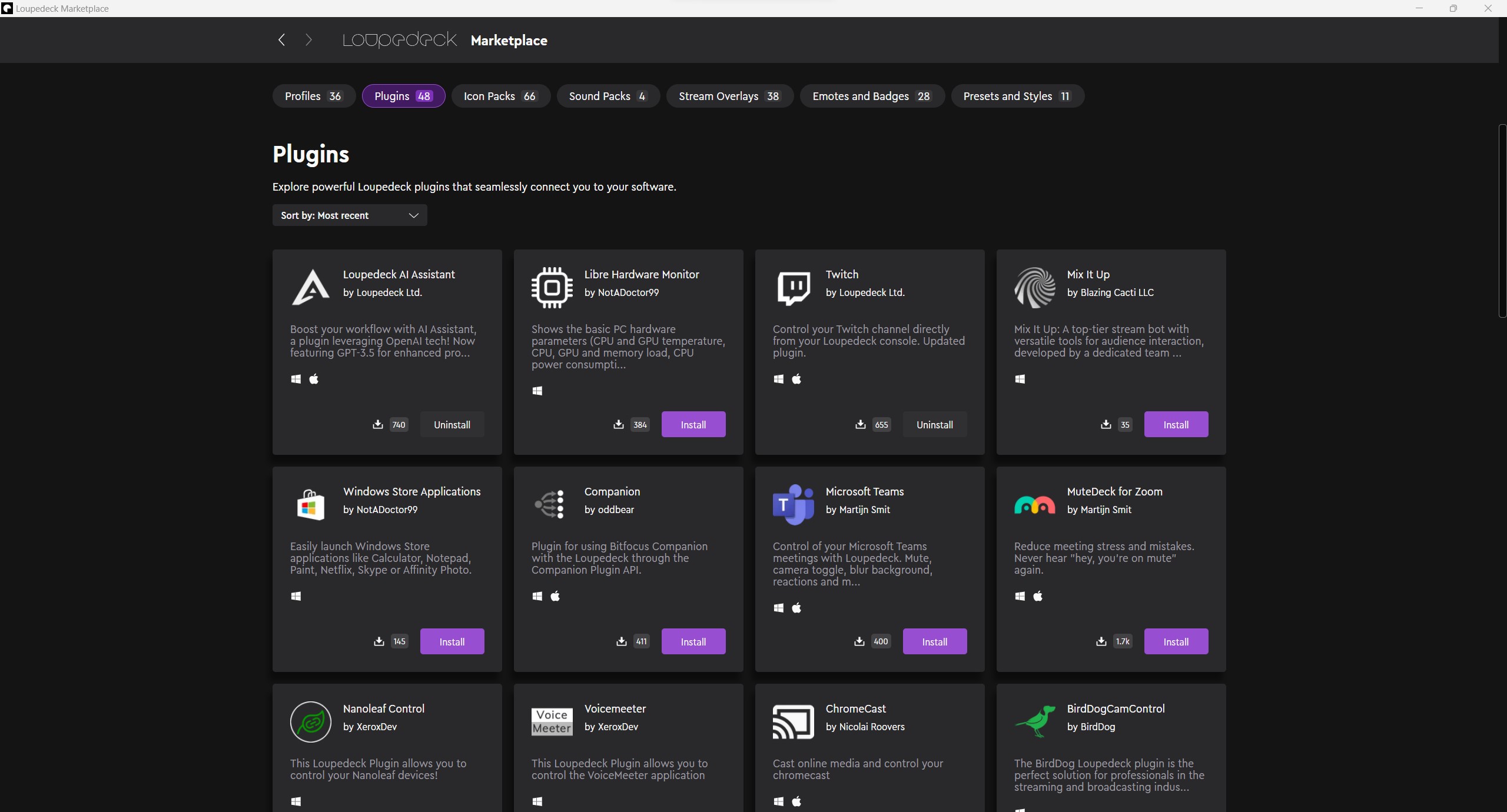
Task: Click download icon on Windows Store Applications card
Action: pos(379,641)
